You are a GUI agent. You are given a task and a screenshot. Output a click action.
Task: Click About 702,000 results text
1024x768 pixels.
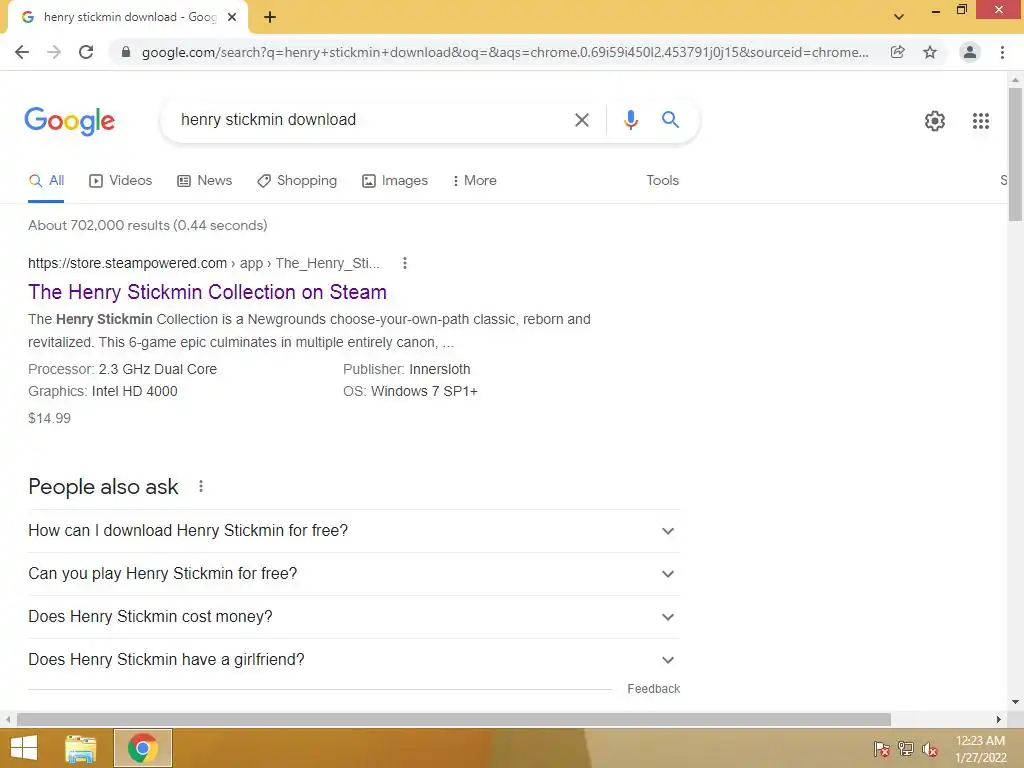[x=148, y=225]
